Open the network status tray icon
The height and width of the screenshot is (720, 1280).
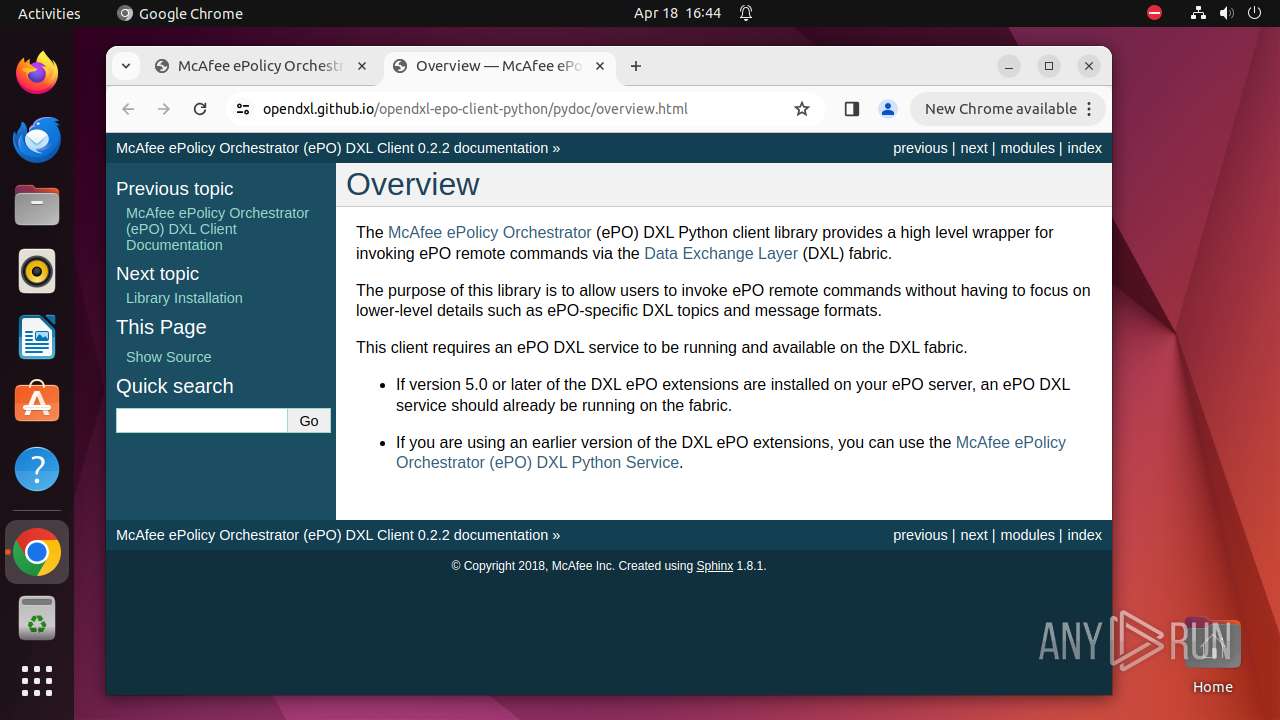1198,13
